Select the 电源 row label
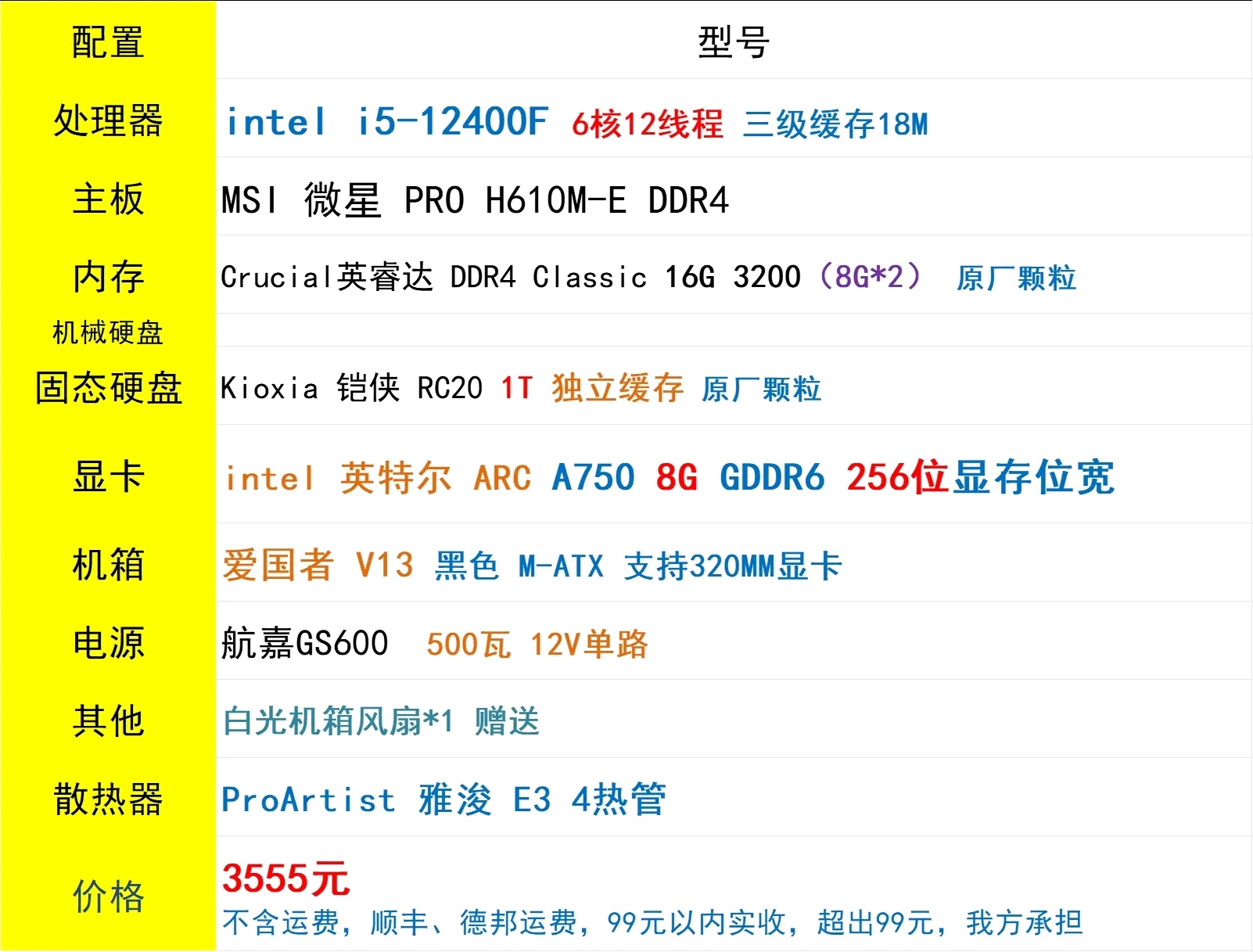 click(x=108, y=643)
